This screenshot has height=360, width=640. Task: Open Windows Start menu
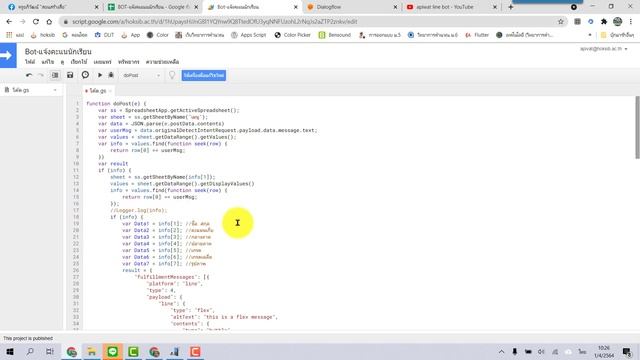coord(9,351)
